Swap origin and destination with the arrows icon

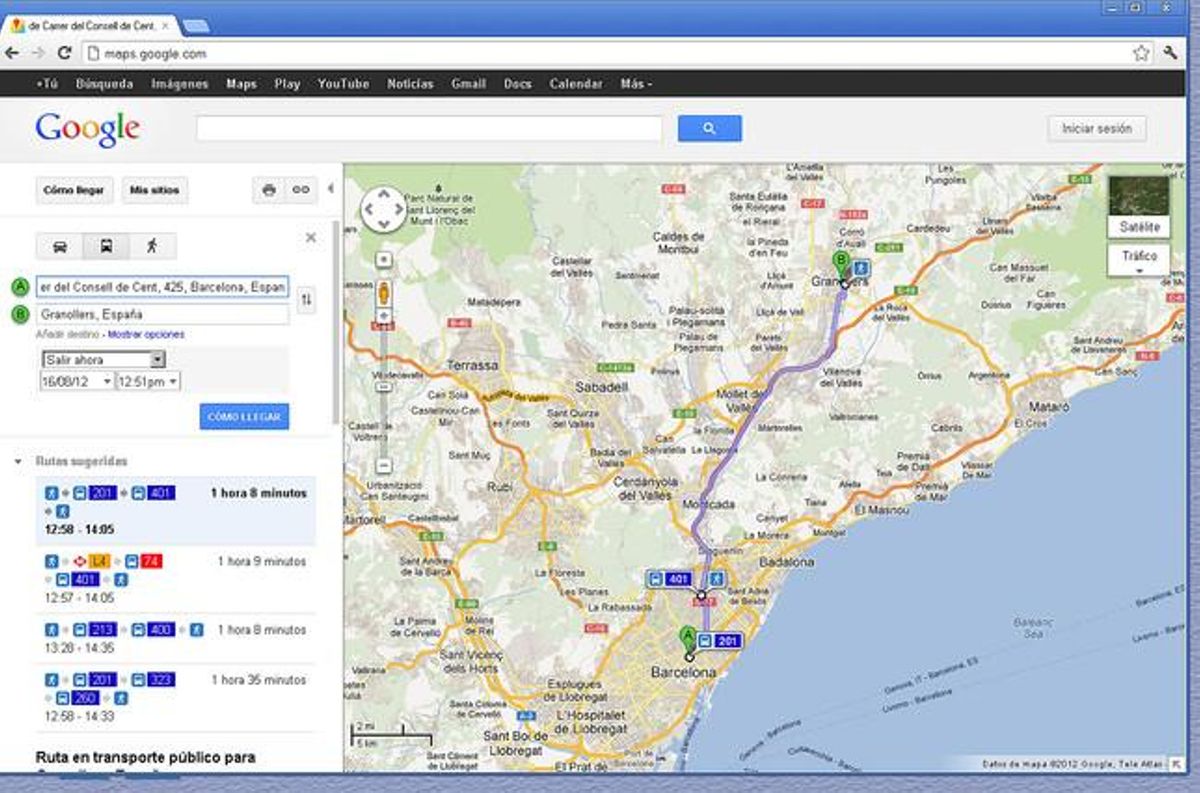[x=306, y=299]
